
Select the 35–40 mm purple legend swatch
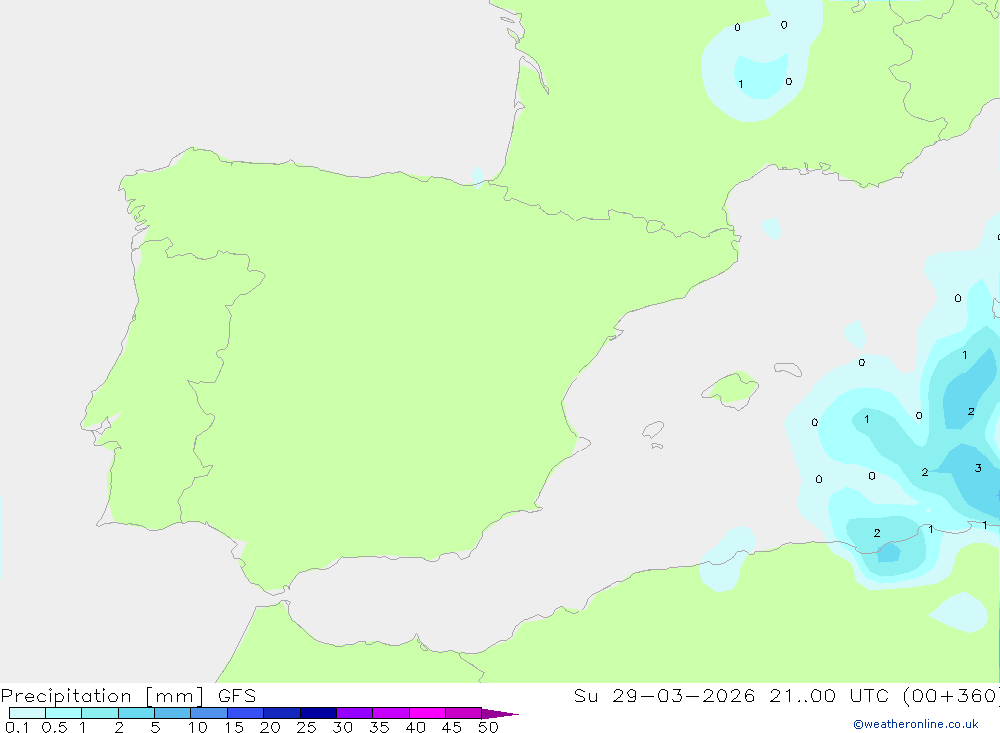[x=390, y=713]
